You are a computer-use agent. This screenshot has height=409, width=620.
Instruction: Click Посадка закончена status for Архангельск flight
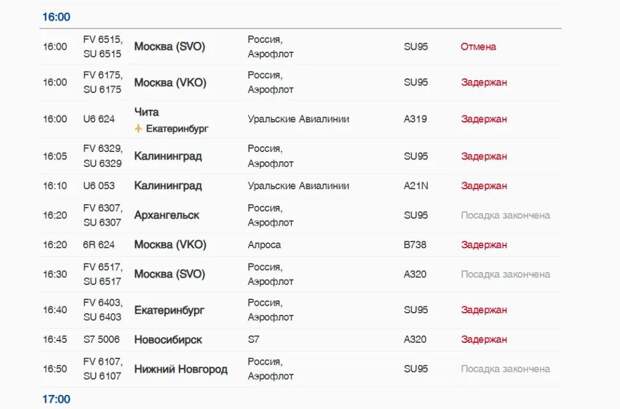505,215
